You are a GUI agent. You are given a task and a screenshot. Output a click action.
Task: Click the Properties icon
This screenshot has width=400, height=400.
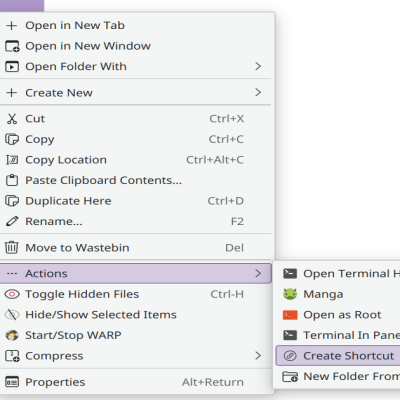[x=12, y=382]
